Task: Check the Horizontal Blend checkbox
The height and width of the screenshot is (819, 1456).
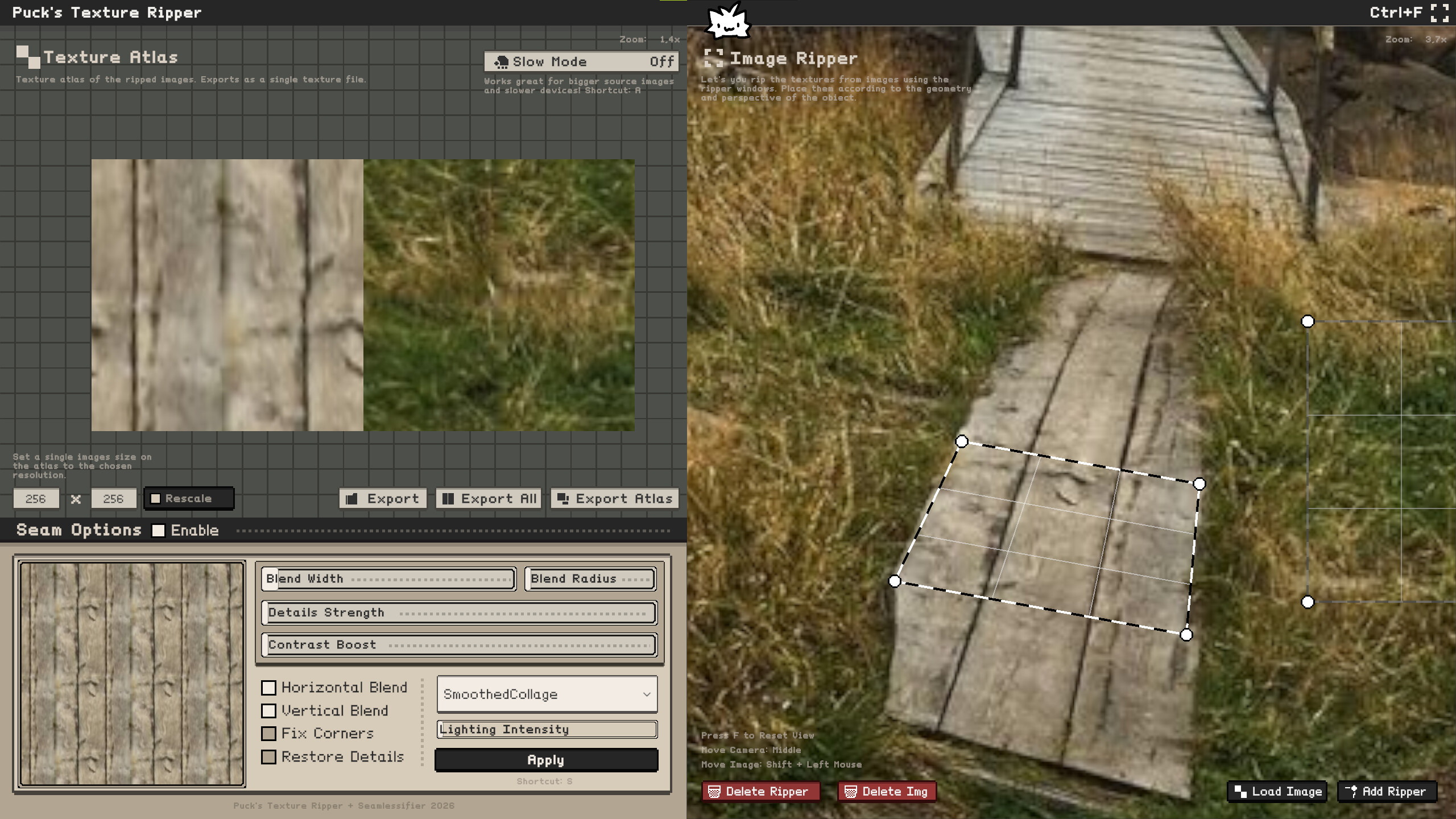Action: [268, 688]
